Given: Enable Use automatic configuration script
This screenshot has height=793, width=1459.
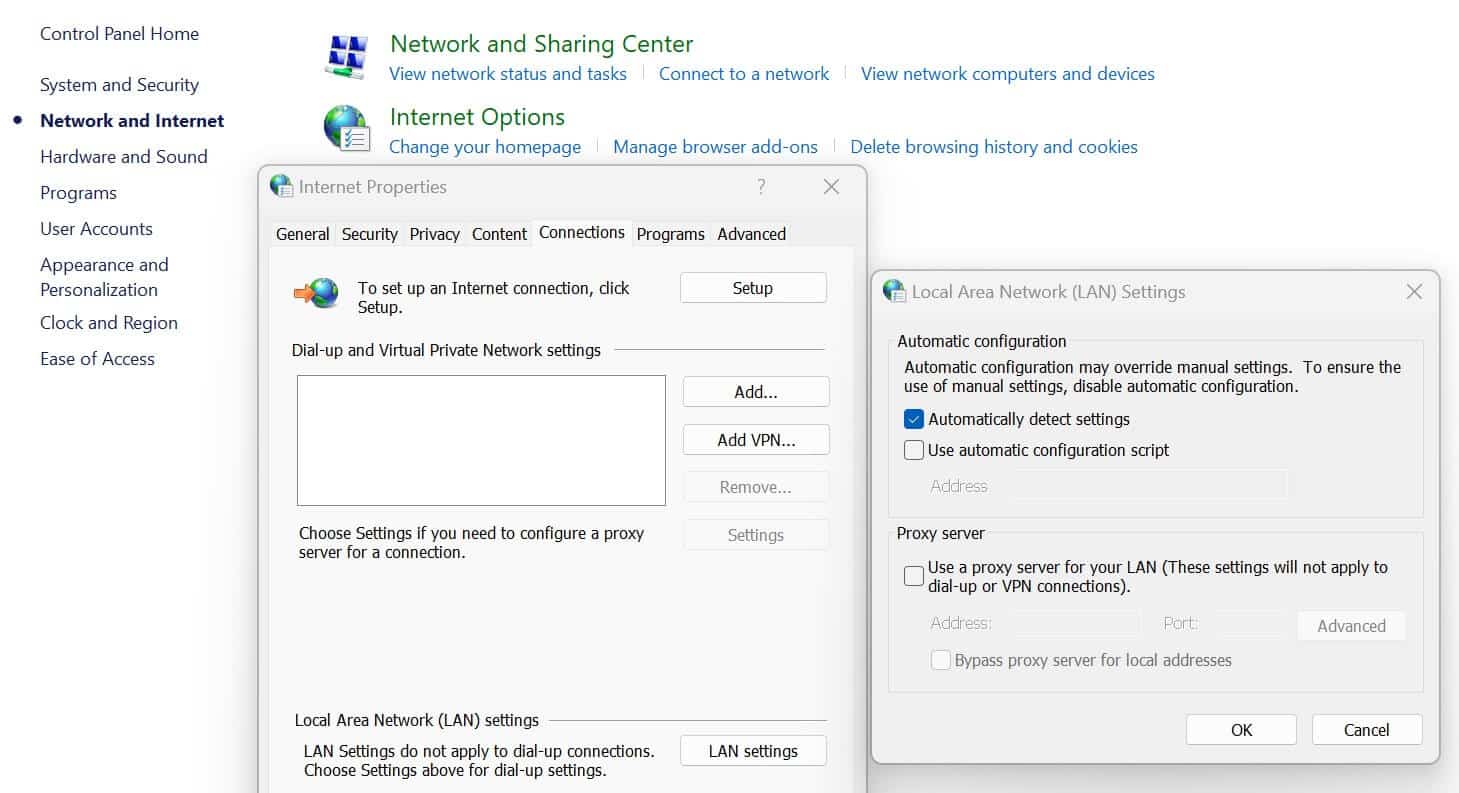Looking at the screenshot, I should 913,450.
